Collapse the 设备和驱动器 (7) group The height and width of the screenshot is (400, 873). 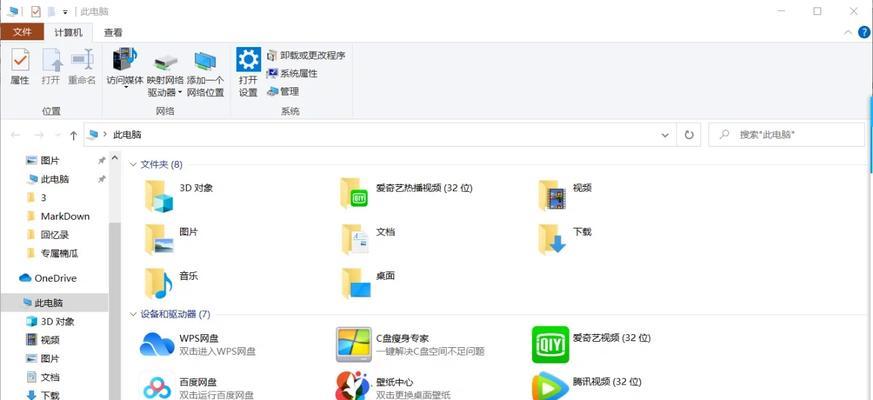coord(133,314)
